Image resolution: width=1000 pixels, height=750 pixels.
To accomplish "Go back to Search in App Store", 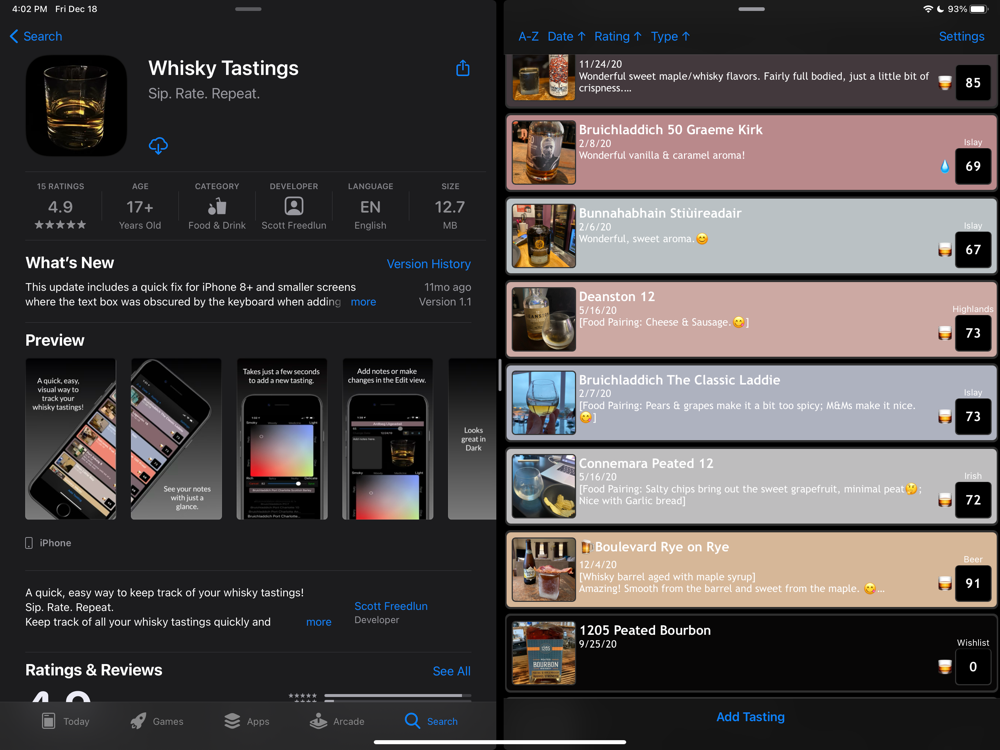I will [36, 36].
